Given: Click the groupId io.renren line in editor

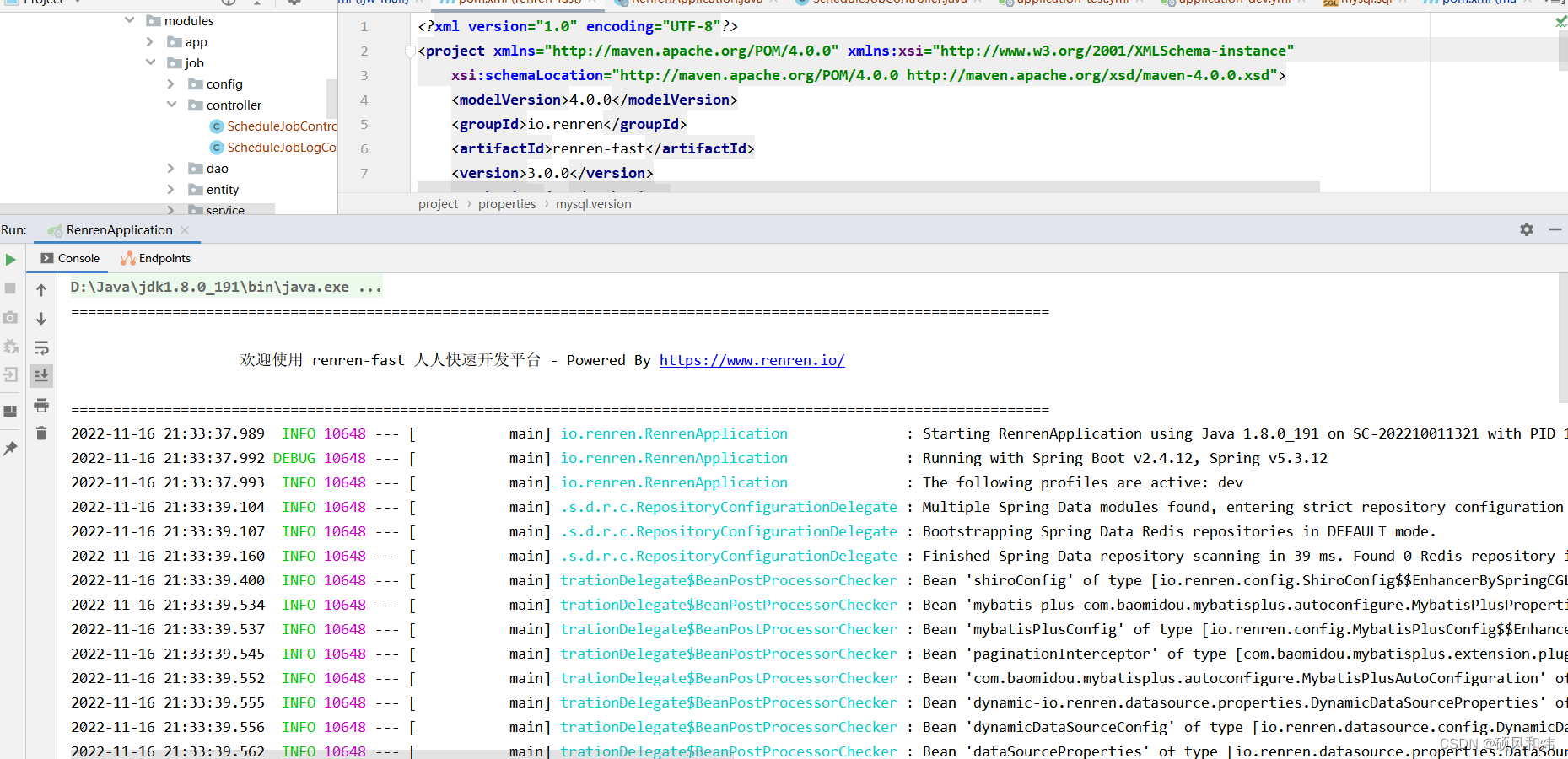Looking at the screenshot, I should point(569,124).
